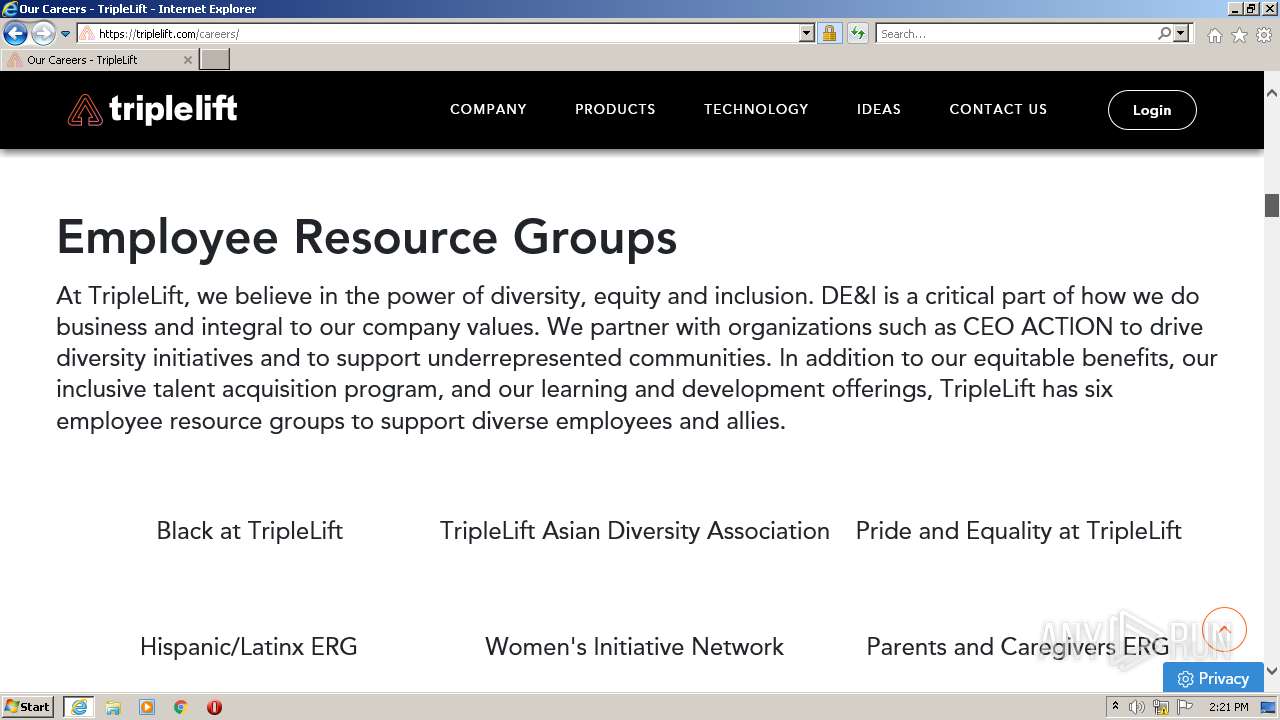
Task: Click the Employee Resource Groups heading
Action: [367, 238]
